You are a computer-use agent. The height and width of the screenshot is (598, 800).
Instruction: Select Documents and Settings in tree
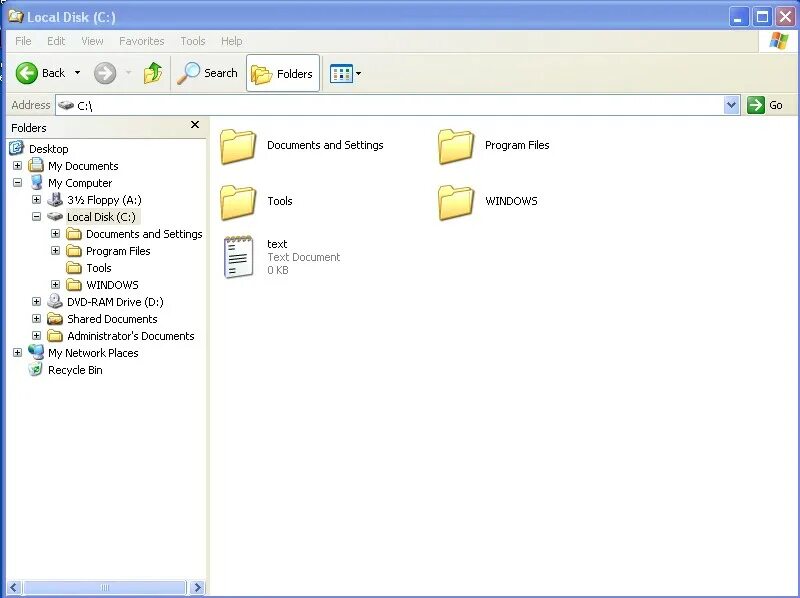[144, 234]
